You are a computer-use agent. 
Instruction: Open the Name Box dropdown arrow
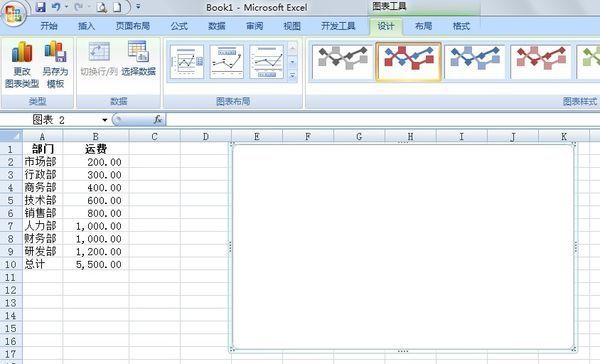[x=104, y=120]
